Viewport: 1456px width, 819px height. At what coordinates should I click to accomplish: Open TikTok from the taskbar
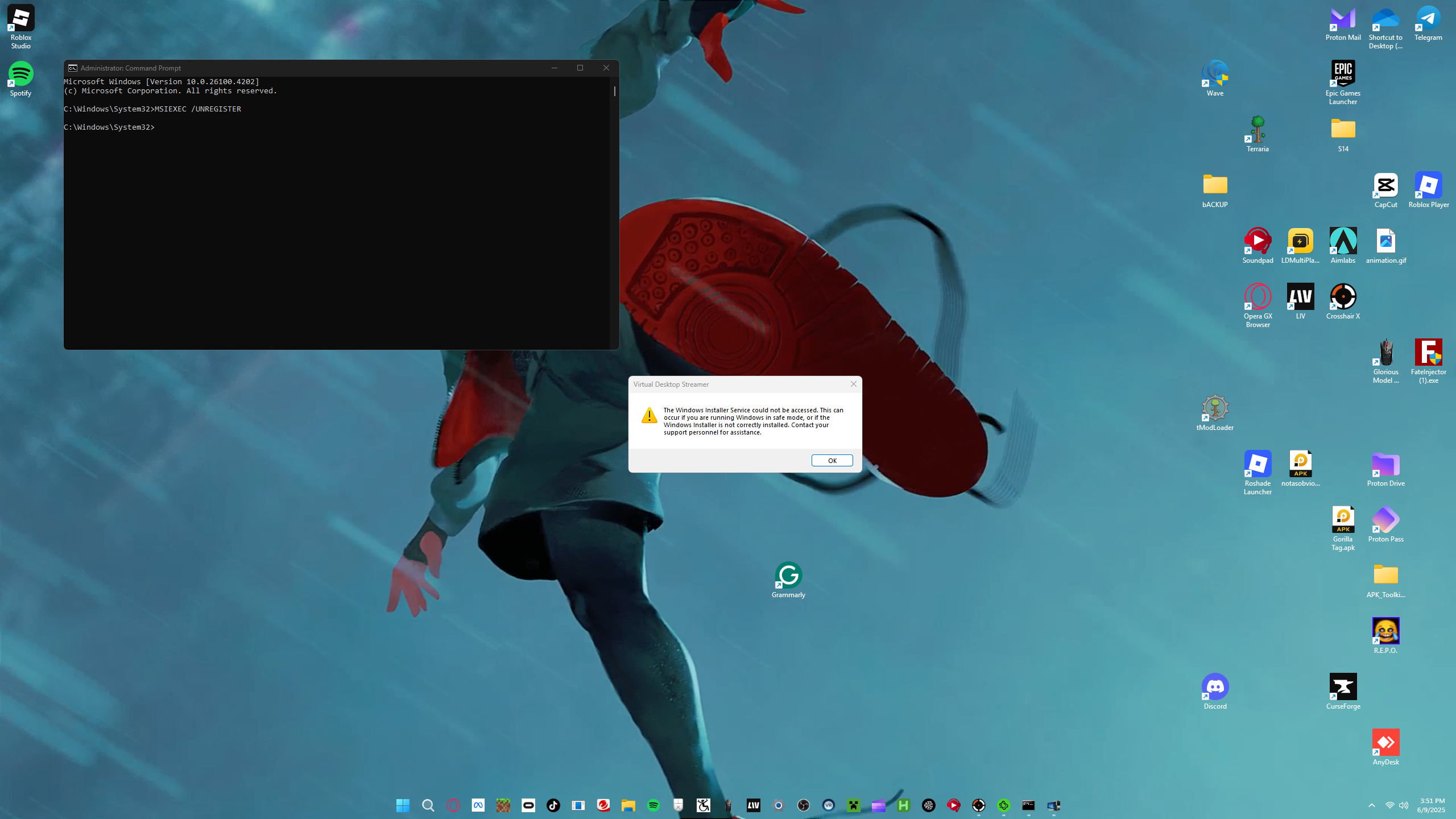click(x=553, y=805)
